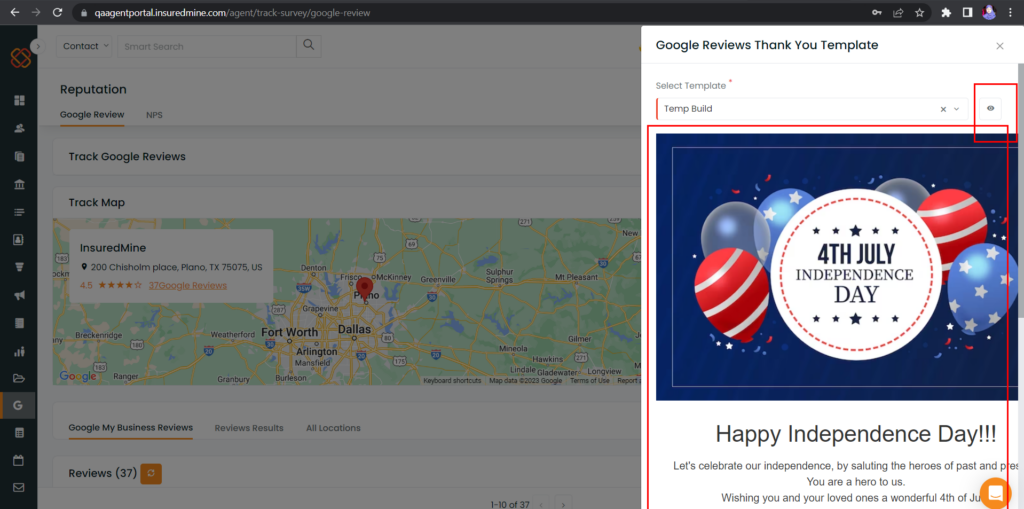Bookmark this page with the star icon
Screen dimensions: 1024x509
coord(920,12)
